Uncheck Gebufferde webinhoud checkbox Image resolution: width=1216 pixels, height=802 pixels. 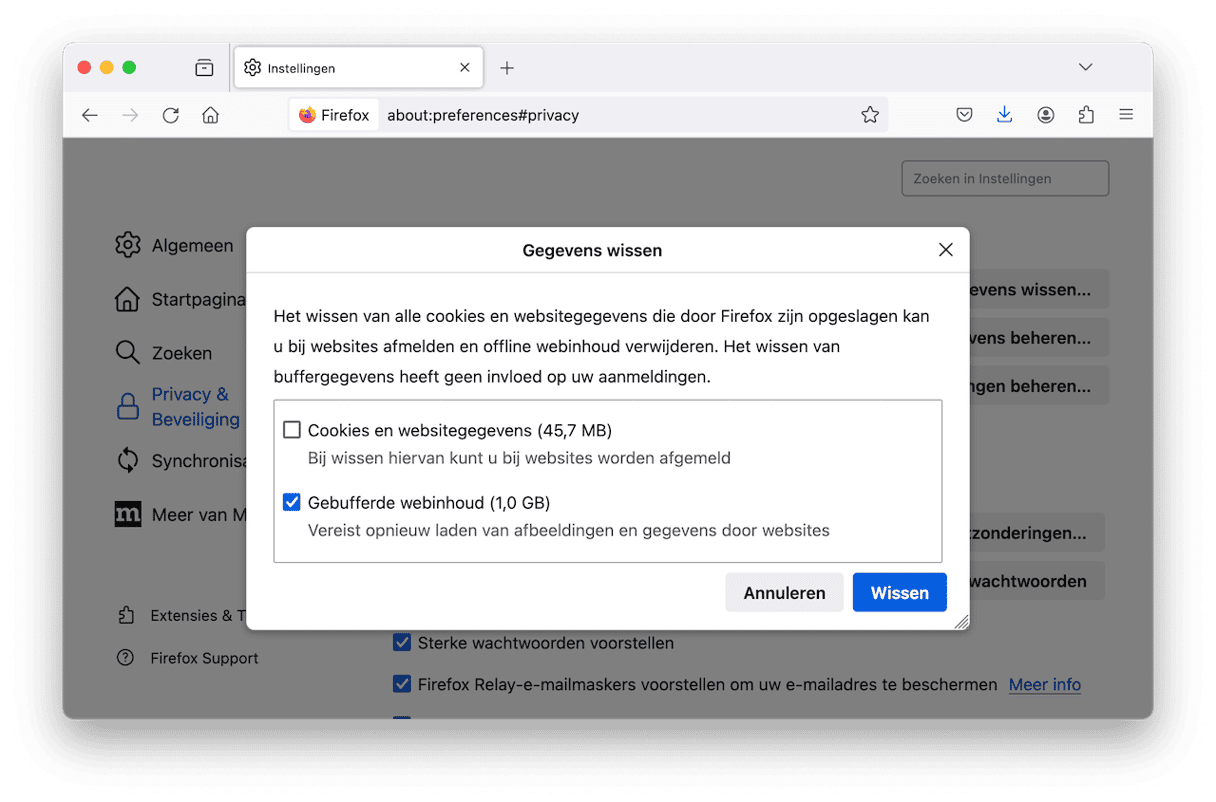pyautogui.click(x=292, y=502)
